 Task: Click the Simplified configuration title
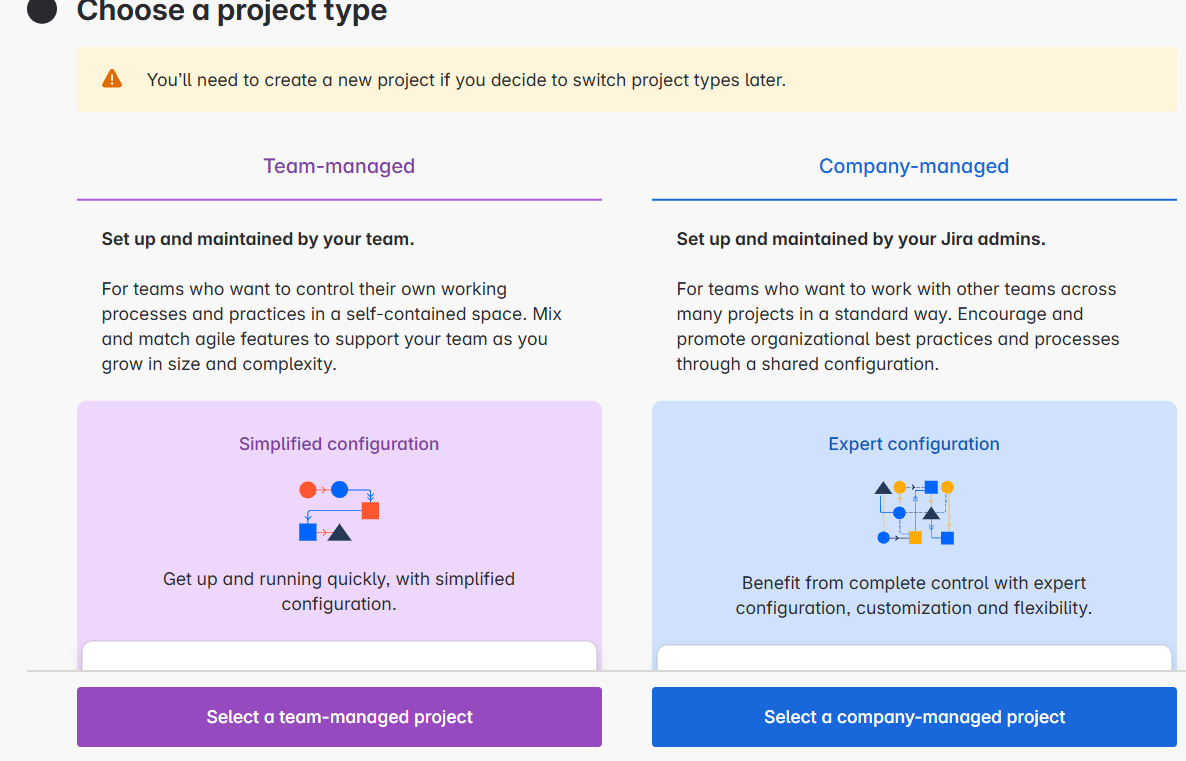pyautogui.click(x=339, y=444)
